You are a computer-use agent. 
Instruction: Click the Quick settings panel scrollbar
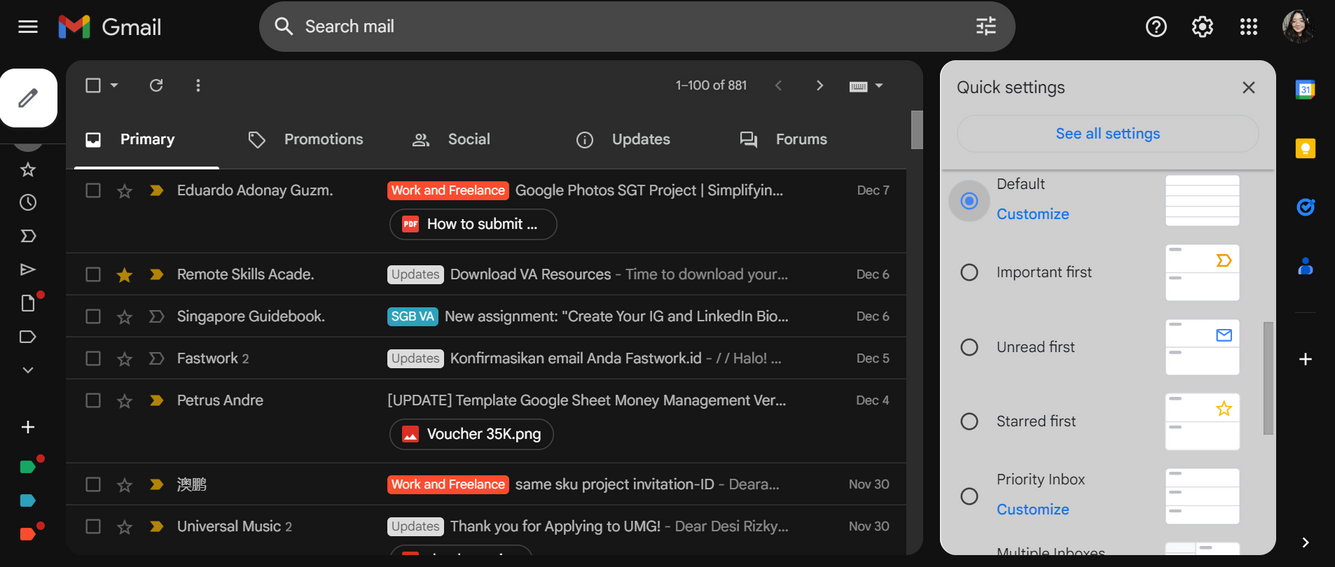[x=1268, y=377]
